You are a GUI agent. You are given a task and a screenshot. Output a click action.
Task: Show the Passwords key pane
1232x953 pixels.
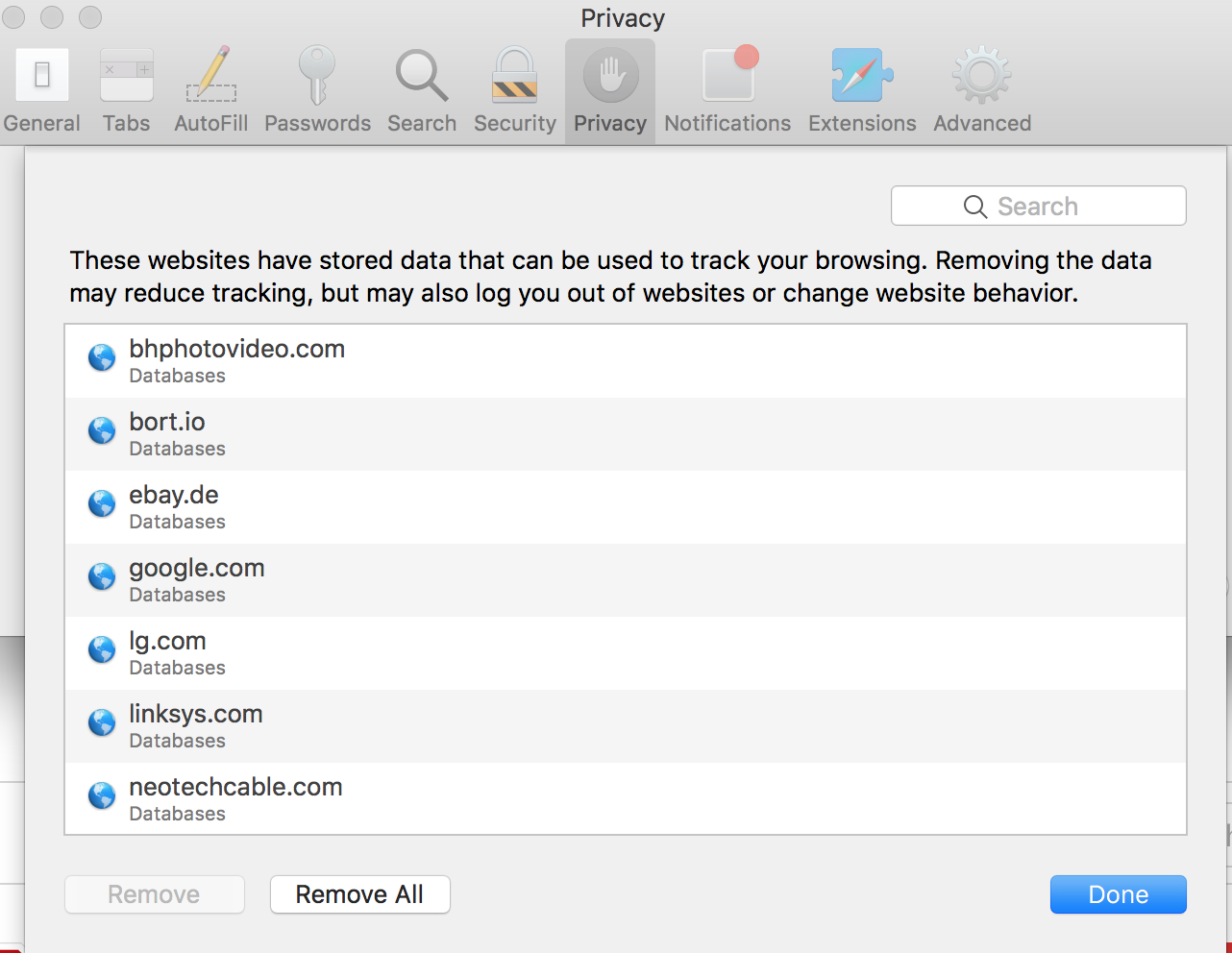click(x=317, y=91)
